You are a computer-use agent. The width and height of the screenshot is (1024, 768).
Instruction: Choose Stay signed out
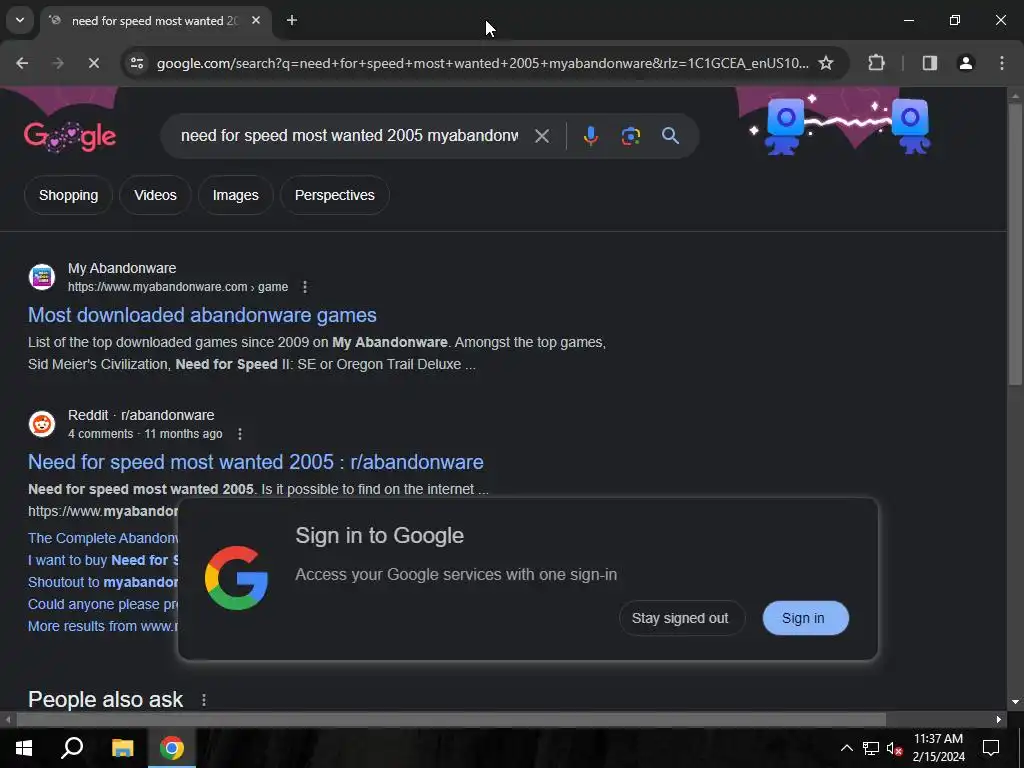click(680, 618)
